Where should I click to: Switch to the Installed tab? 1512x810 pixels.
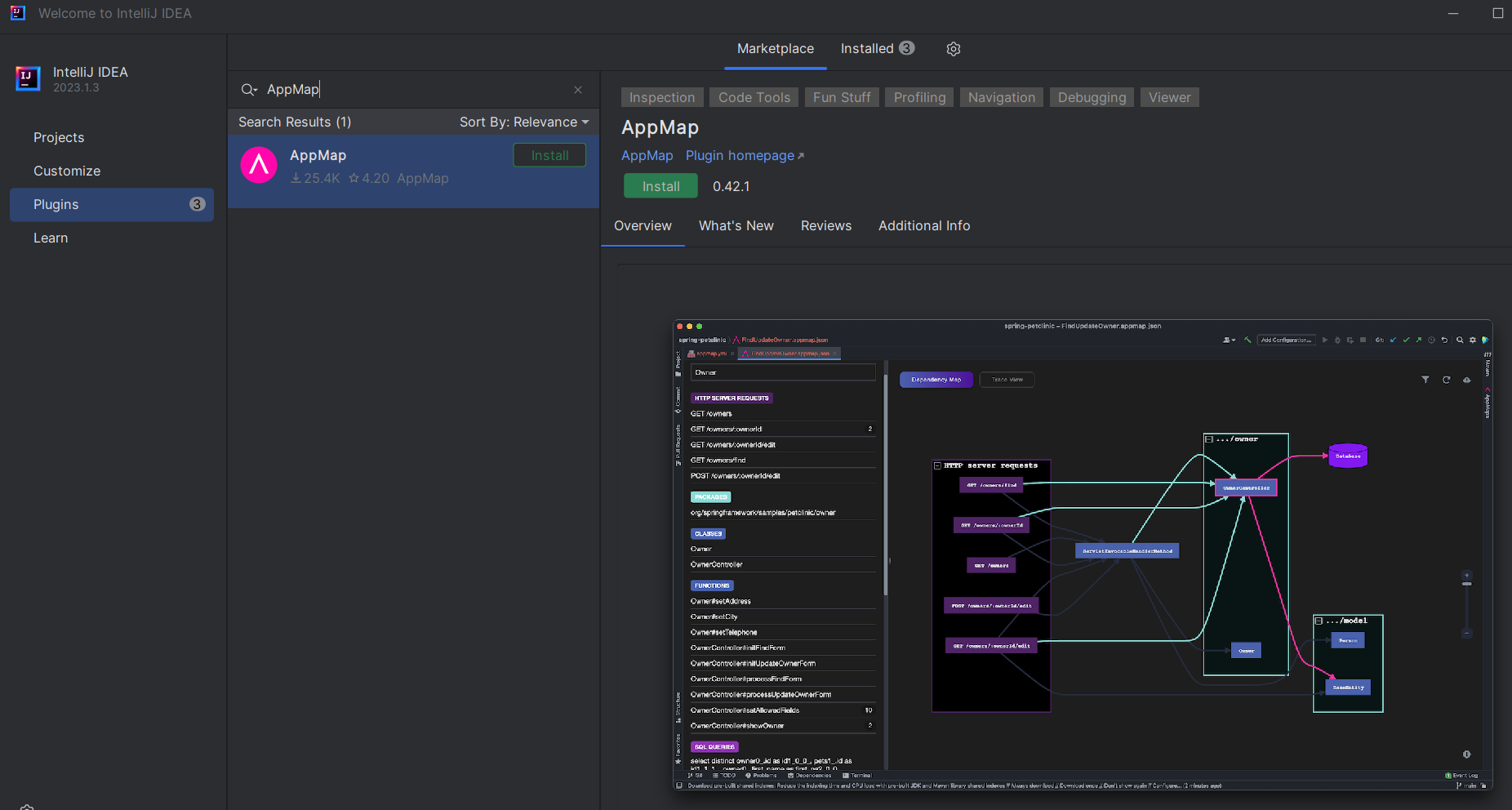pyautogui.click(x=868, y=48)
